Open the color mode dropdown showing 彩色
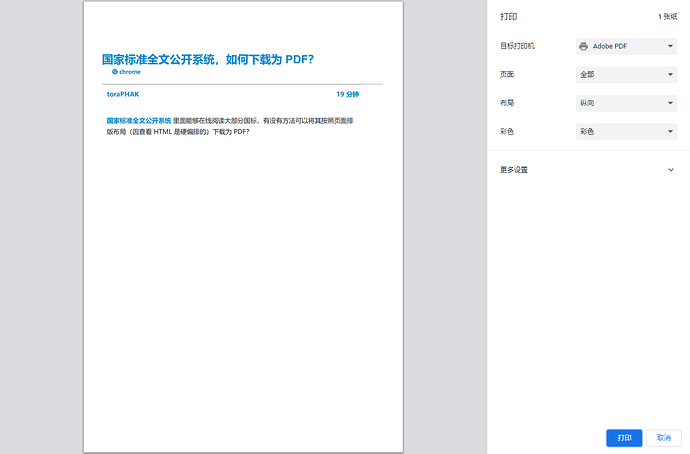 626,131
